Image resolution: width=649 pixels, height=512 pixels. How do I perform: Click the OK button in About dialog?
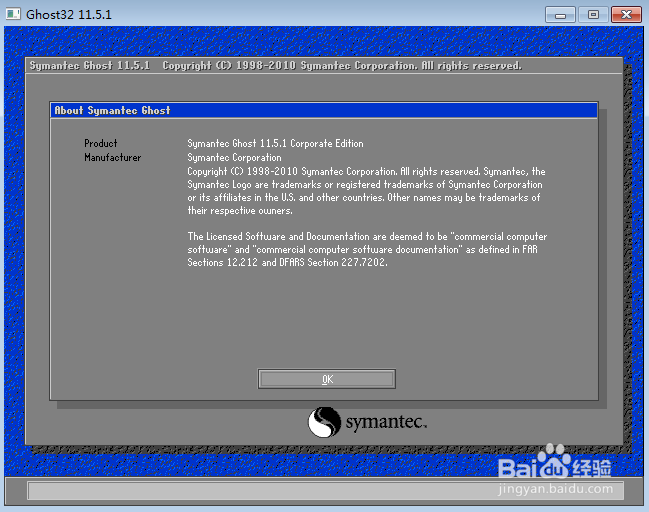coord(327,379)
